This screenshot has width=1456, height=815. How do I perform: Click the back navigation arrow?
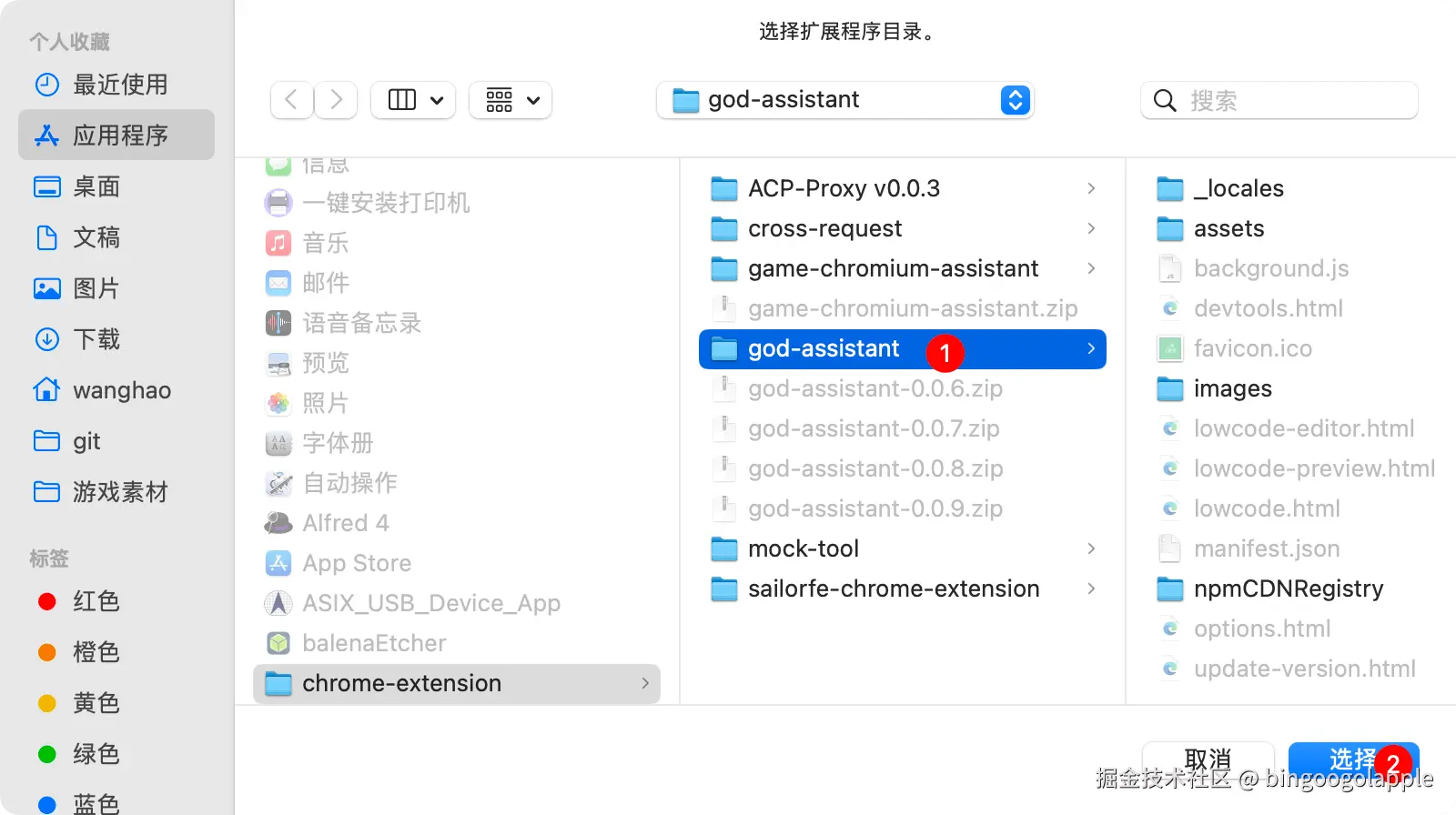point(291,99)
